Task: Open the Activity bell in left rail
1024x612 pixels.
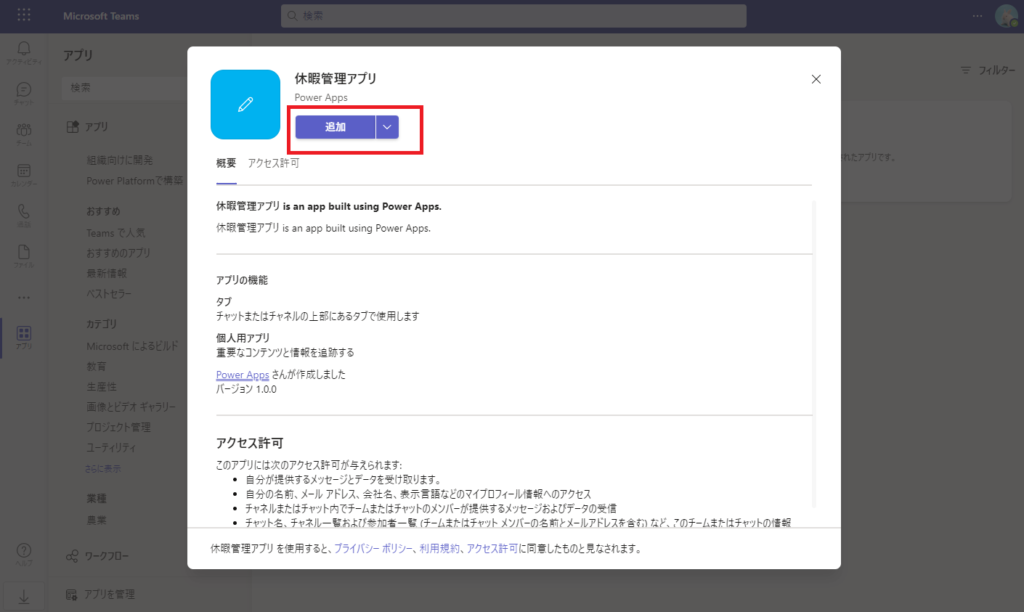Action: pyautogui.click(x=24, y=52)
